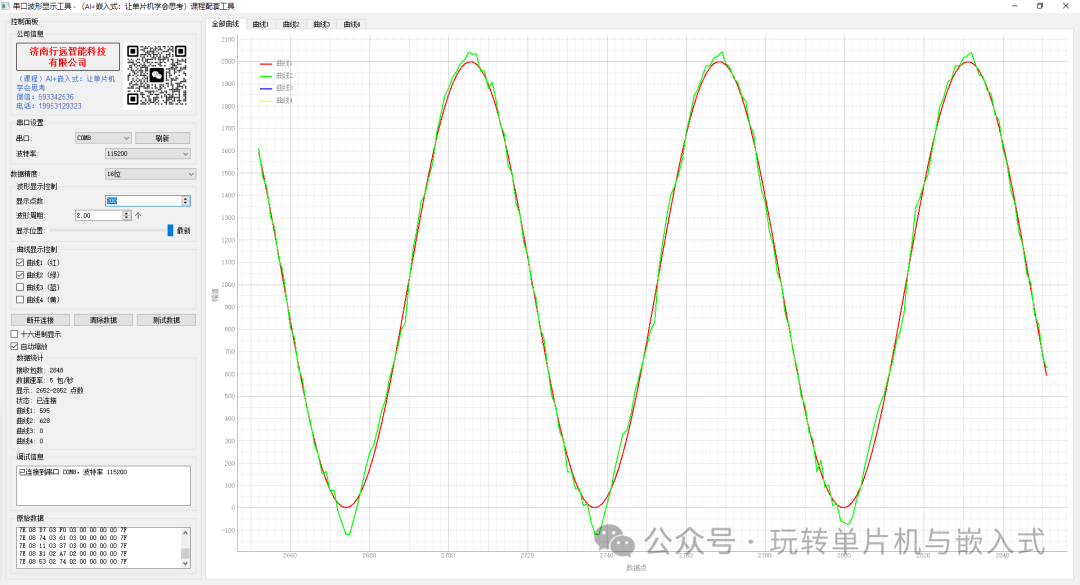Click the 调试信息 debug message text box
The width and height of the screenshot is (1080, 585).
[x=103, y=485]
